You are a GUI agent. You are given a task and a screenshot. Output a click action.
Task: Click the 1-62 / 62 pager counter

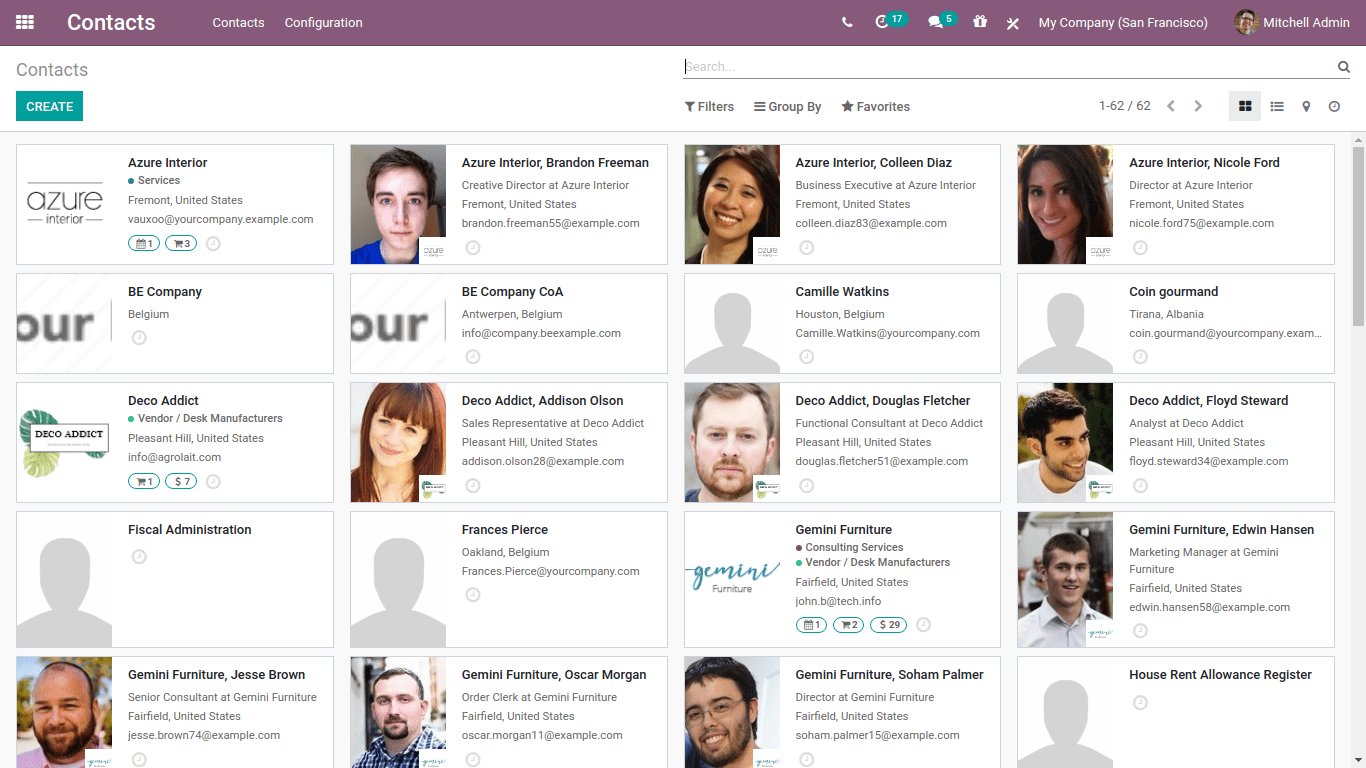tap(1124, 106)
